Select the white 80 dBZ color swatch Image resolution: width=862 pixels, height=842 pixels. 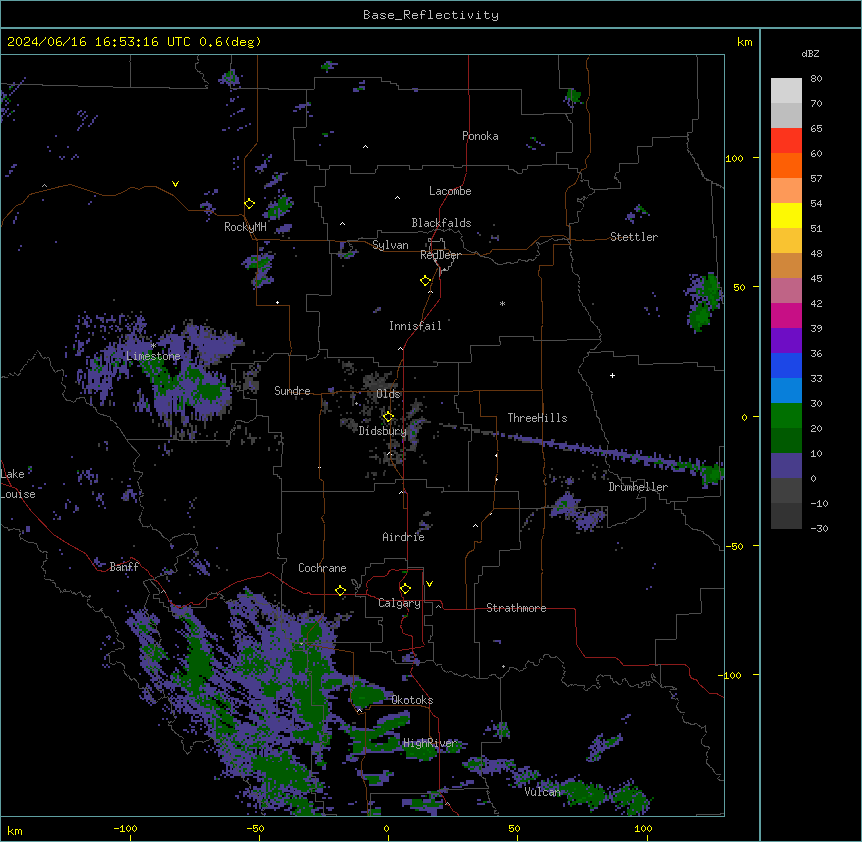[x=786, y=91]
